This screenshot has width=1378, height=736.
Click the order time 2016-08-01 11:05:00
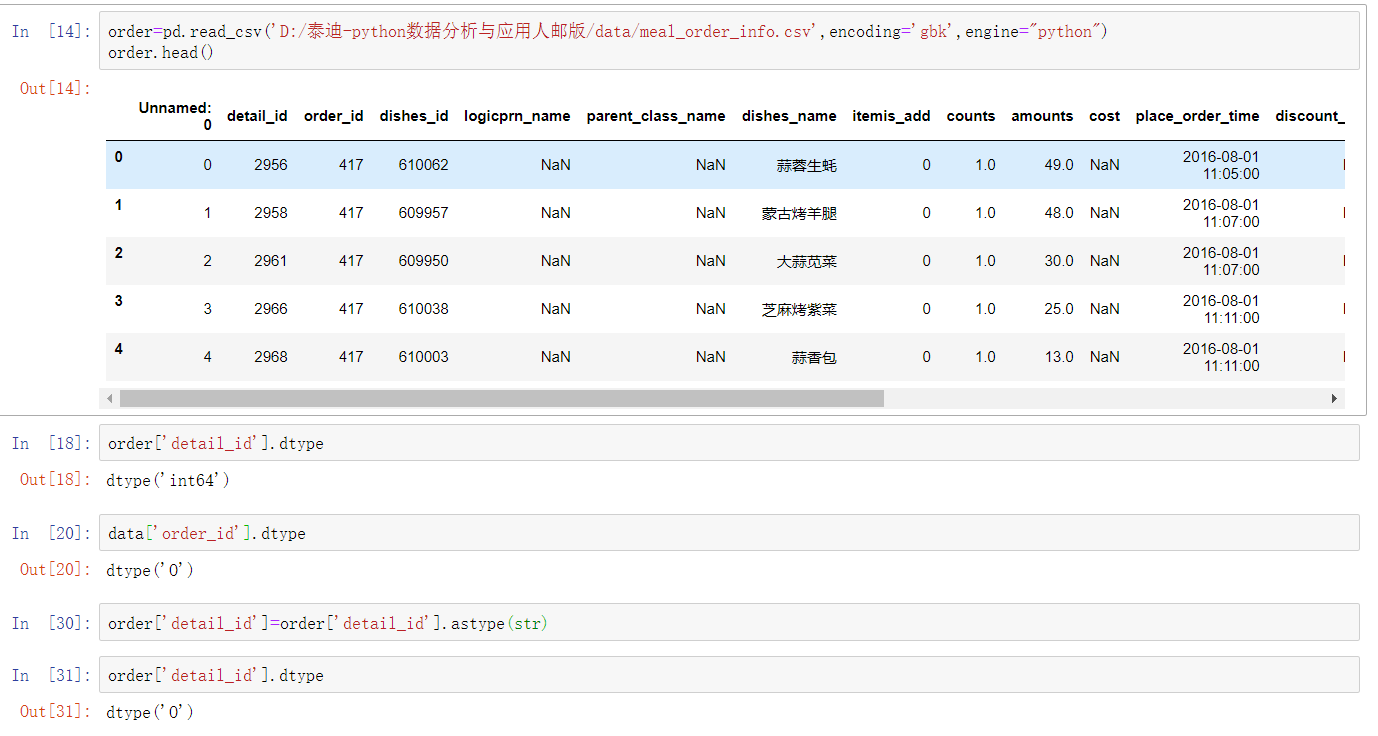click(x=1221, y=165)
